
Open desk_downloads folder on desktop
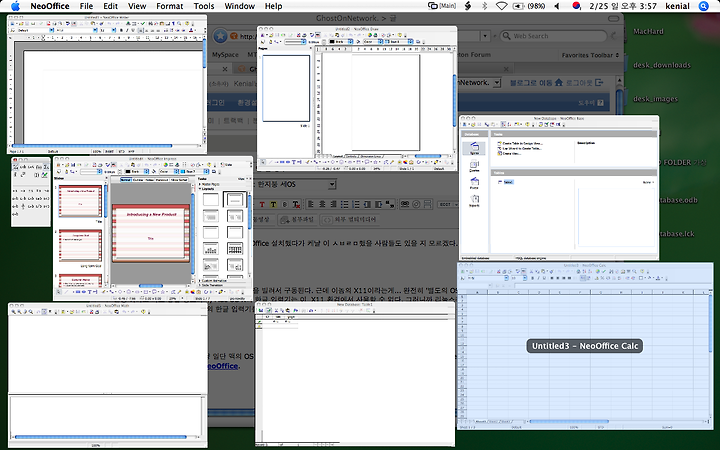662,65
